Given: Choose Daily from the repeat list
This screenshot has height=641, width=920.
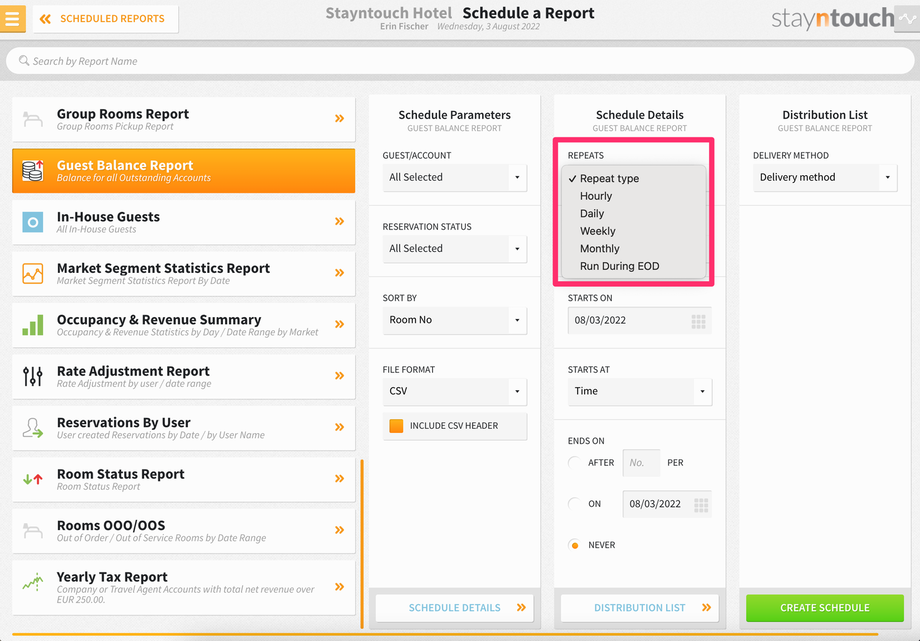Looking at the screenshot, I should click(x=633, y=214).
